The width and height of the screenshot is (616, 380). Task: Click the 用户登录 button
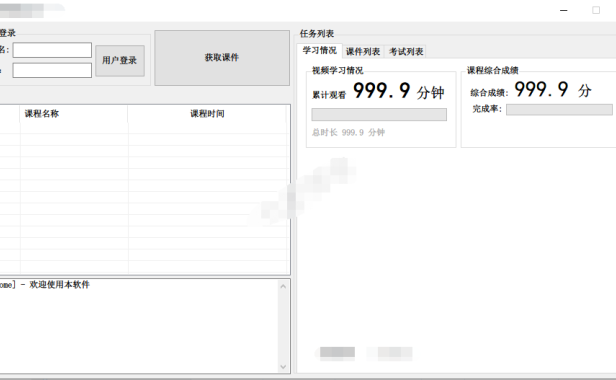click(x=120, y=61)
